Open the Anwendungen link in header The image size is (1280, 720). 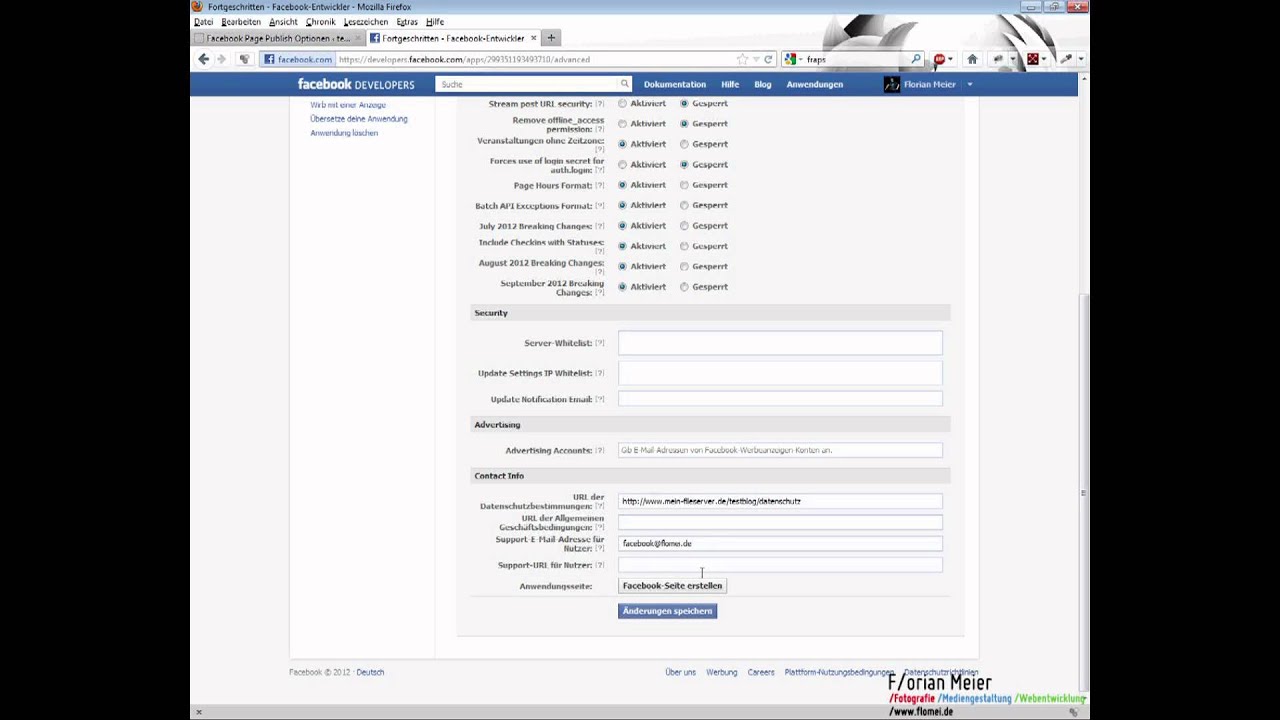815,84
